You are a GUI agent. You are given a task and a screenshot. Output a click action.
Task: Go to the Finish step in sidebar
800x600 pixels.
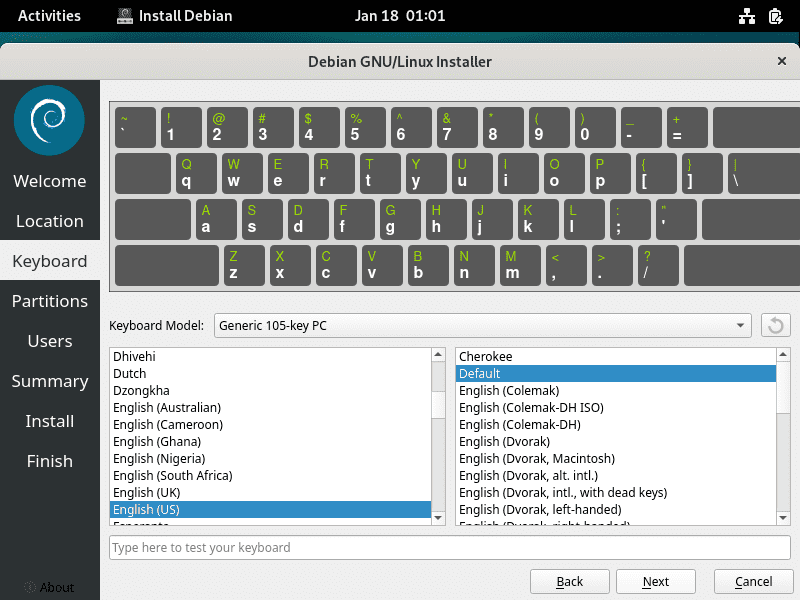pos(50,461)
